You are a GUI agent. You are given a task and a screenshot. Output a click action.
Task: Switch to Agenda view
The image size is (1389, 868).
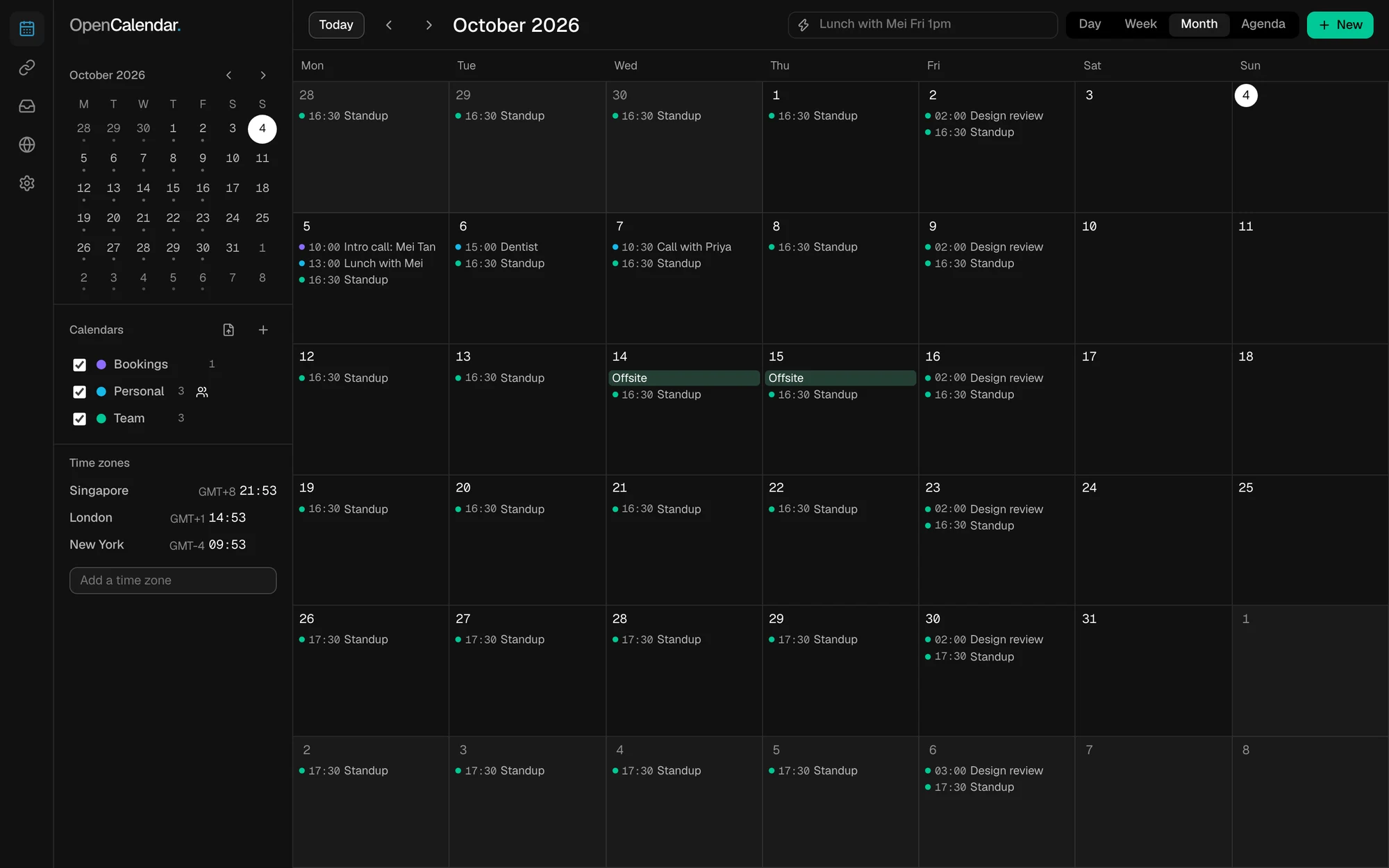(1263, 24)
